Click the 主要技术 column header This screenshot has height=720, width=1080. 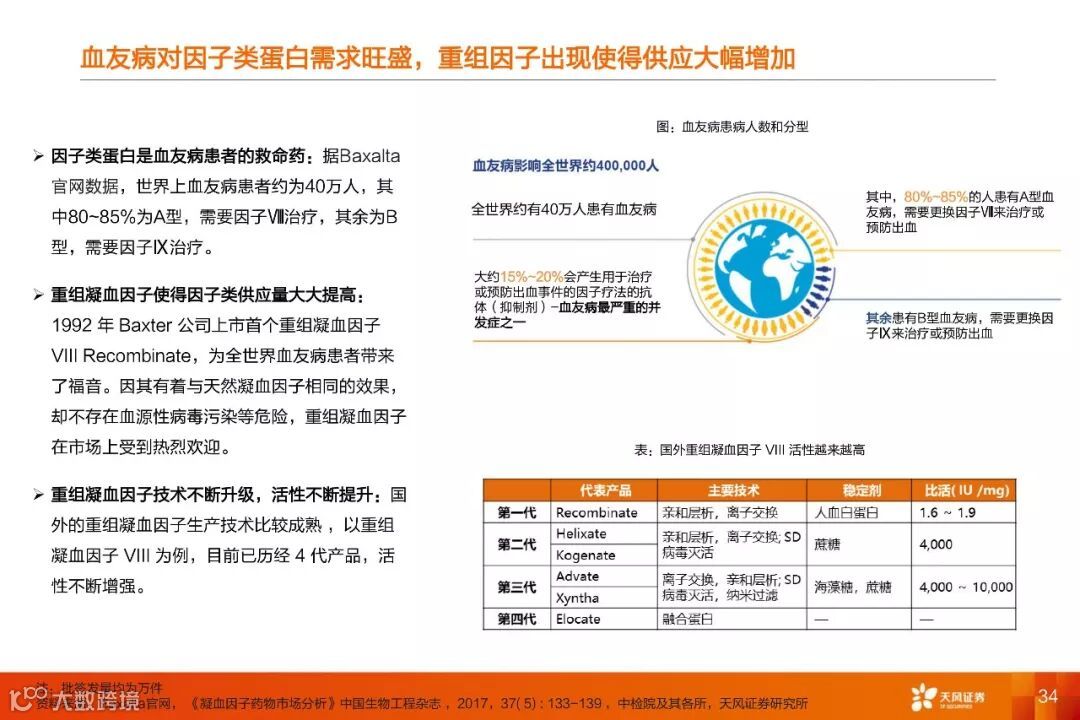[x=733, y=491]
